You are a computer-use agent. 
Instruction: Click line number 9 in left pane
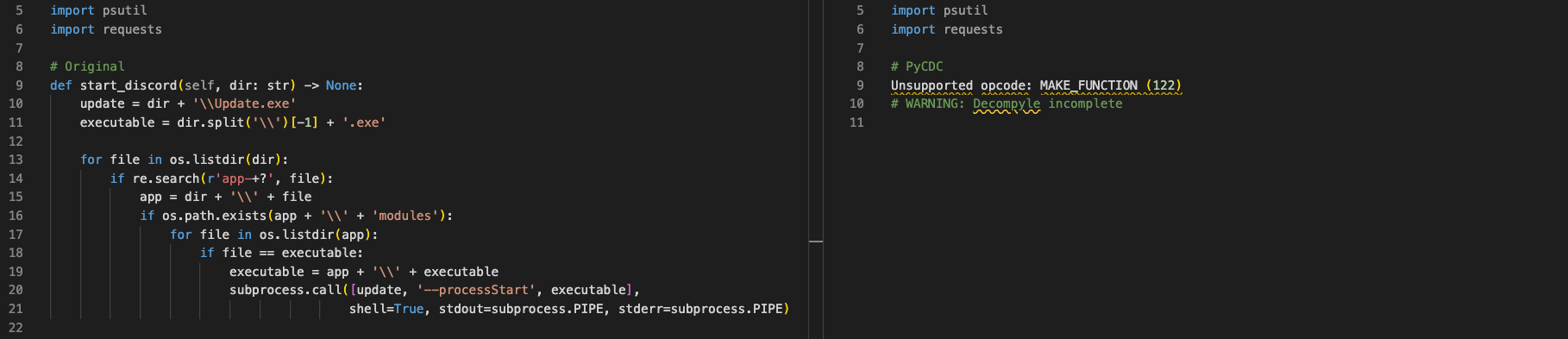pyautogui.click(x=19, y=85)
